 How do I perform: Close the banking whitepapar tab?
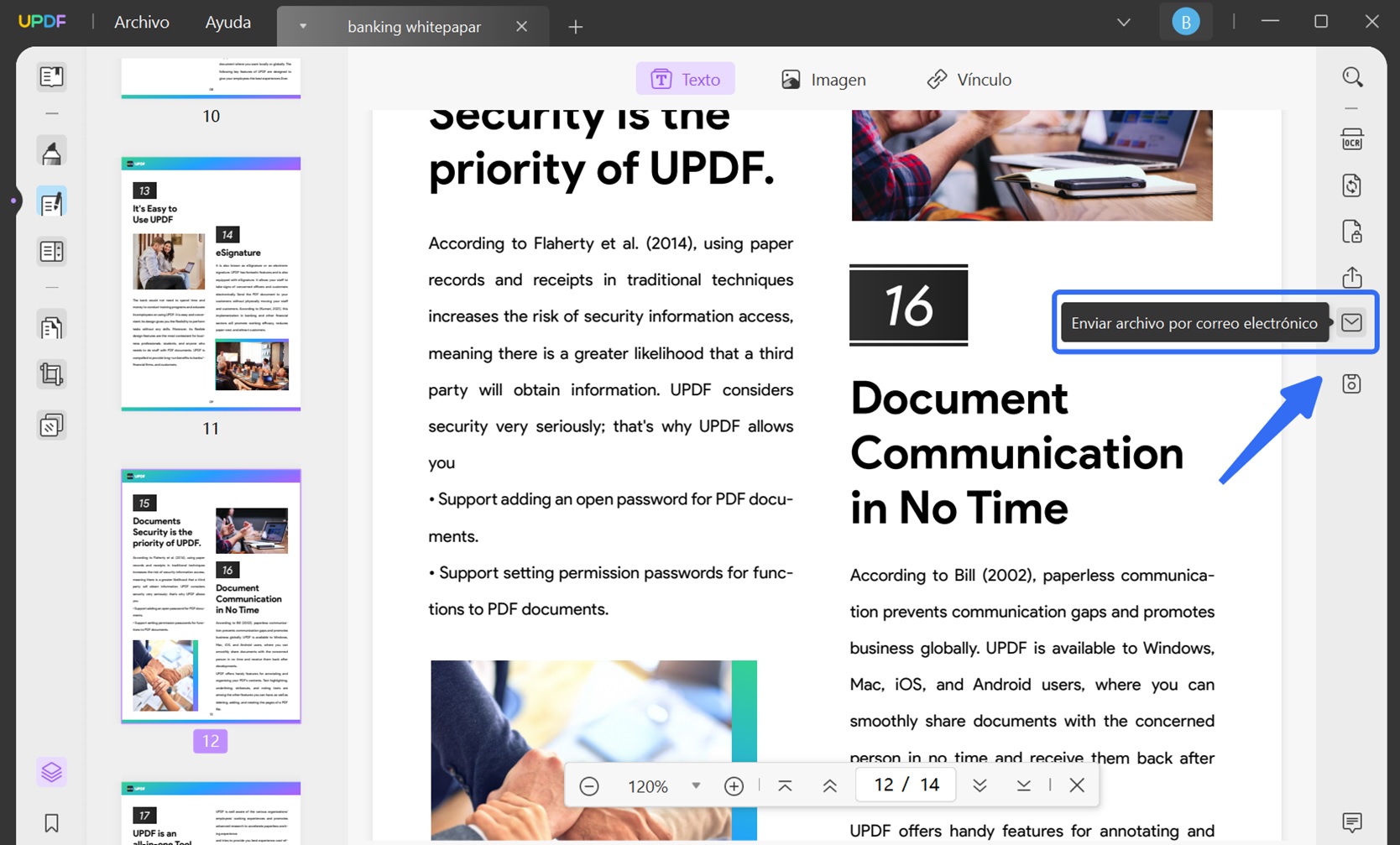tap(521, 27)
